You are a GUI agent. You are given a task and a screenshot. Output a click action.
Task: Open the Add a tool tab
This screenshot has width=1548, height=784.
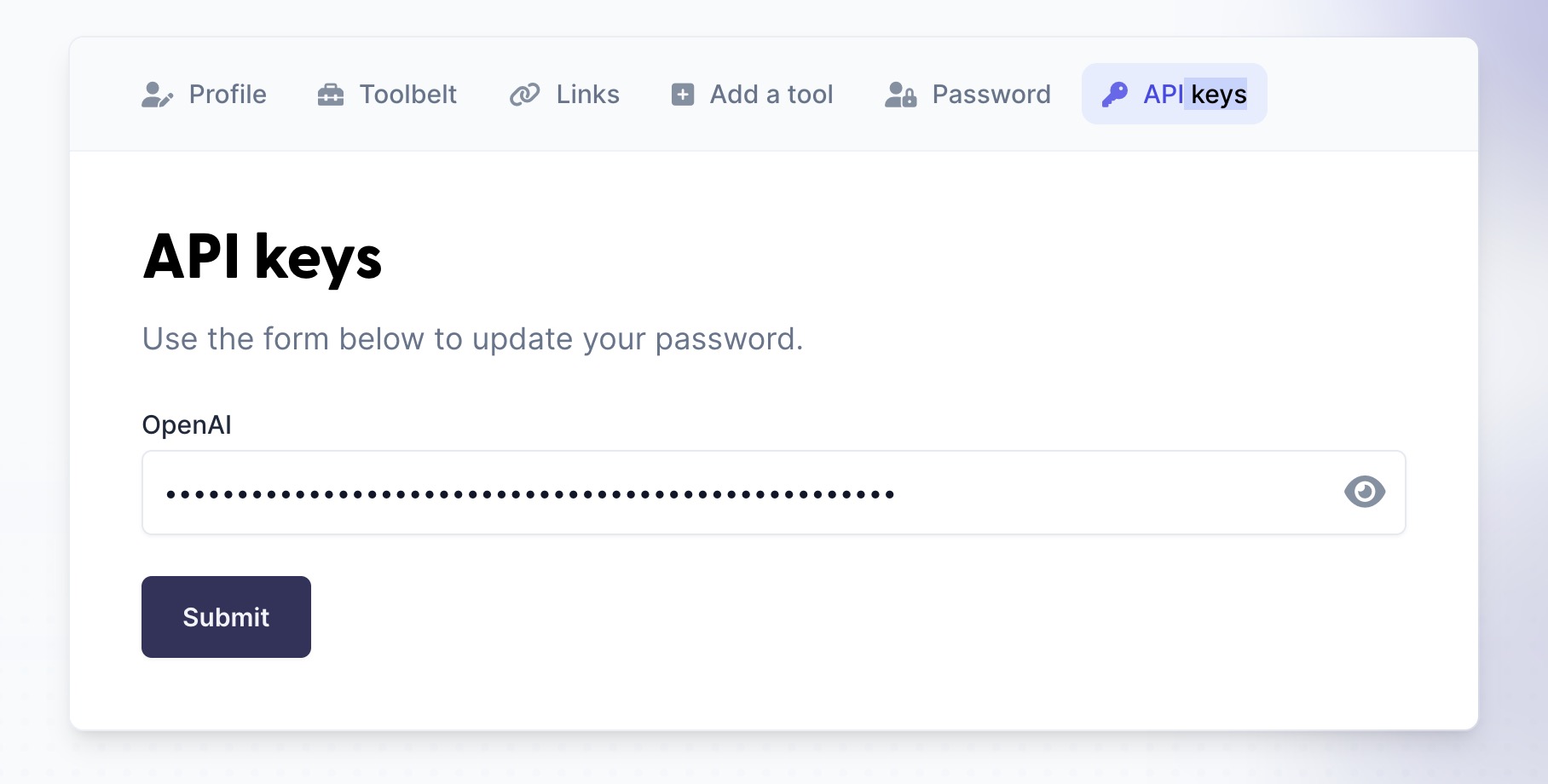[752, 94]
